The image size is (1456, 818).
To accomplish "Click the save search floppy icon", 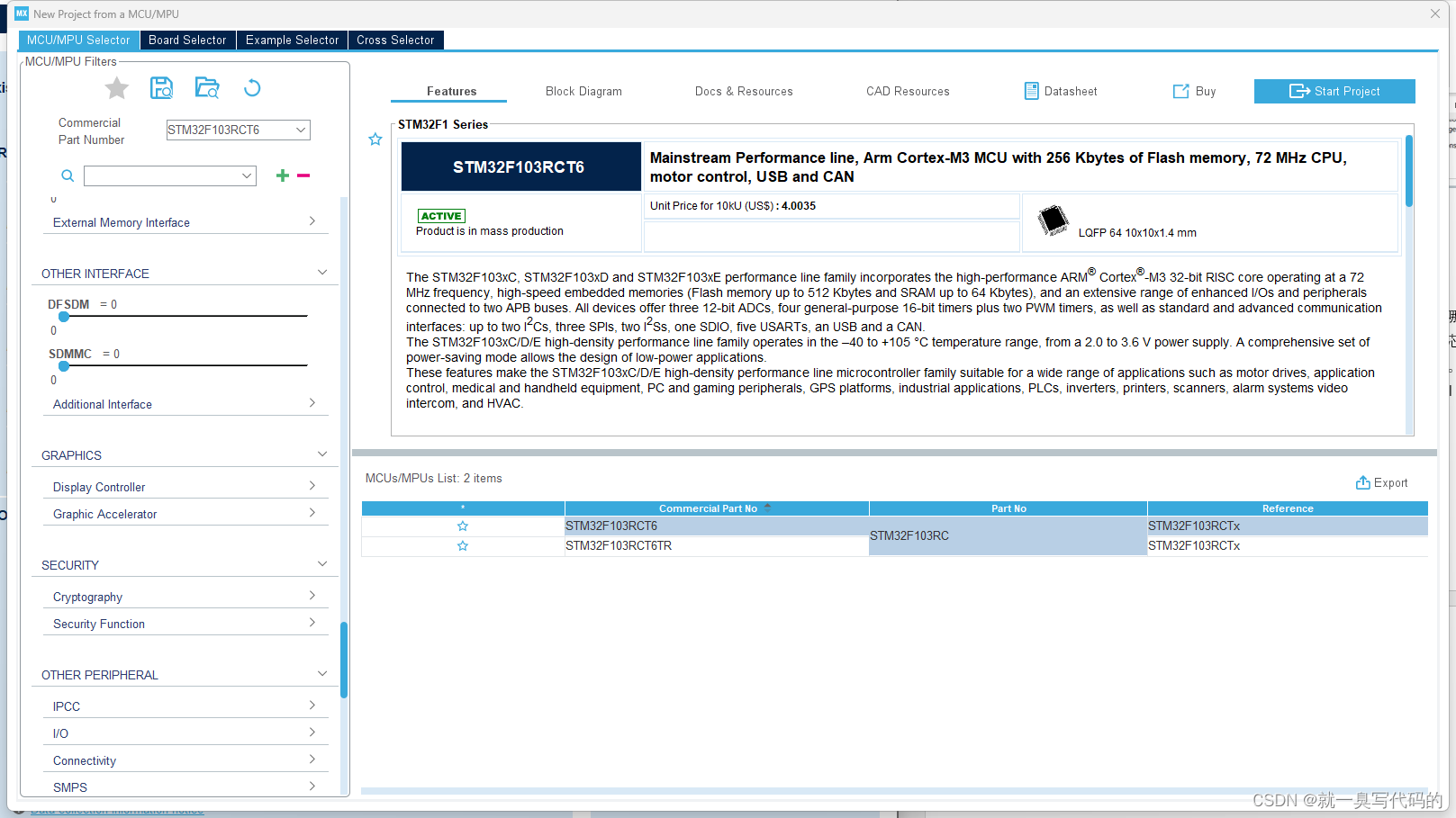I will [161, 87].
